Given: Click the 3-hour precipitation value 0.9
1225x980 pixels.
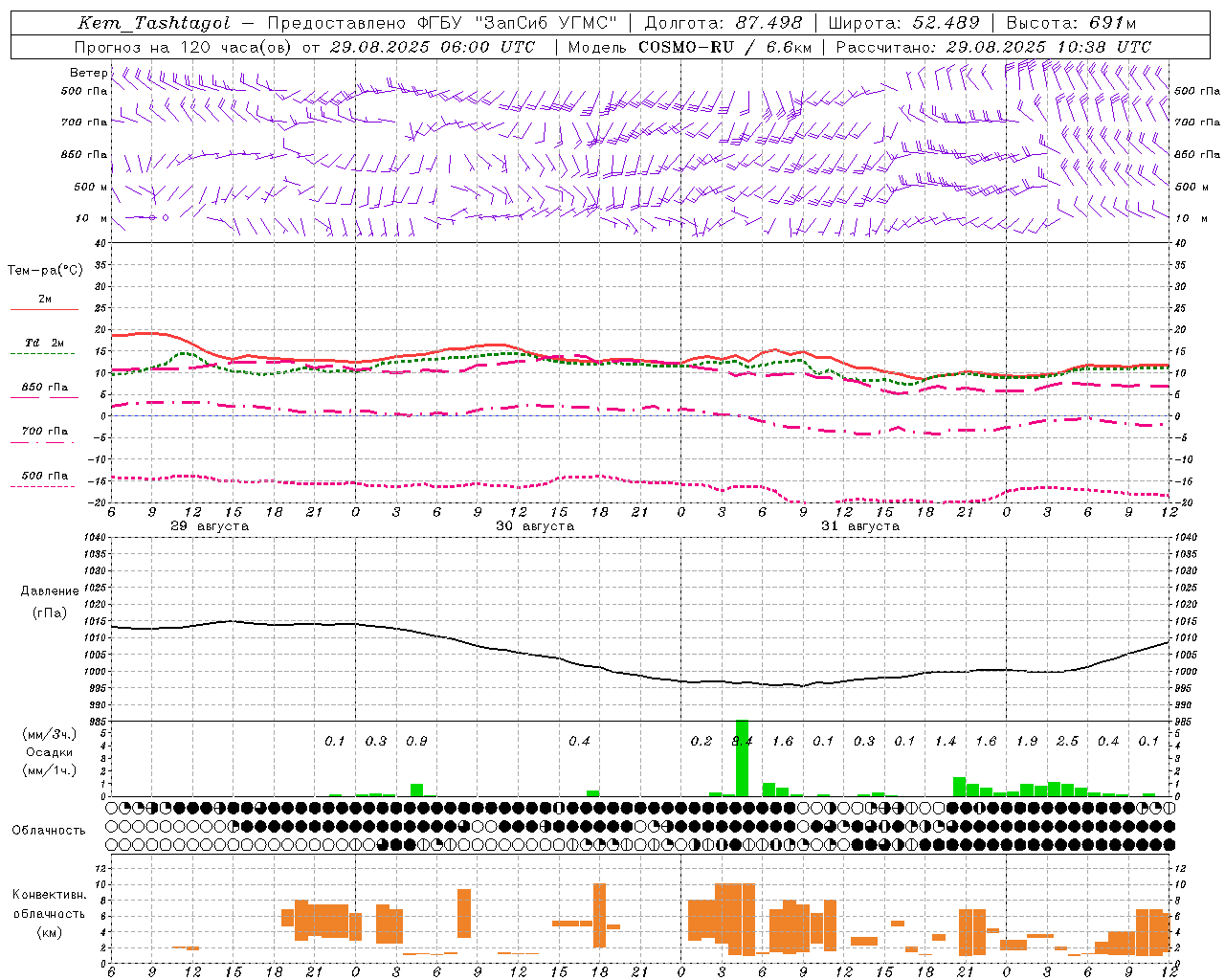Looking at the screenshot, I should [416, 741].
